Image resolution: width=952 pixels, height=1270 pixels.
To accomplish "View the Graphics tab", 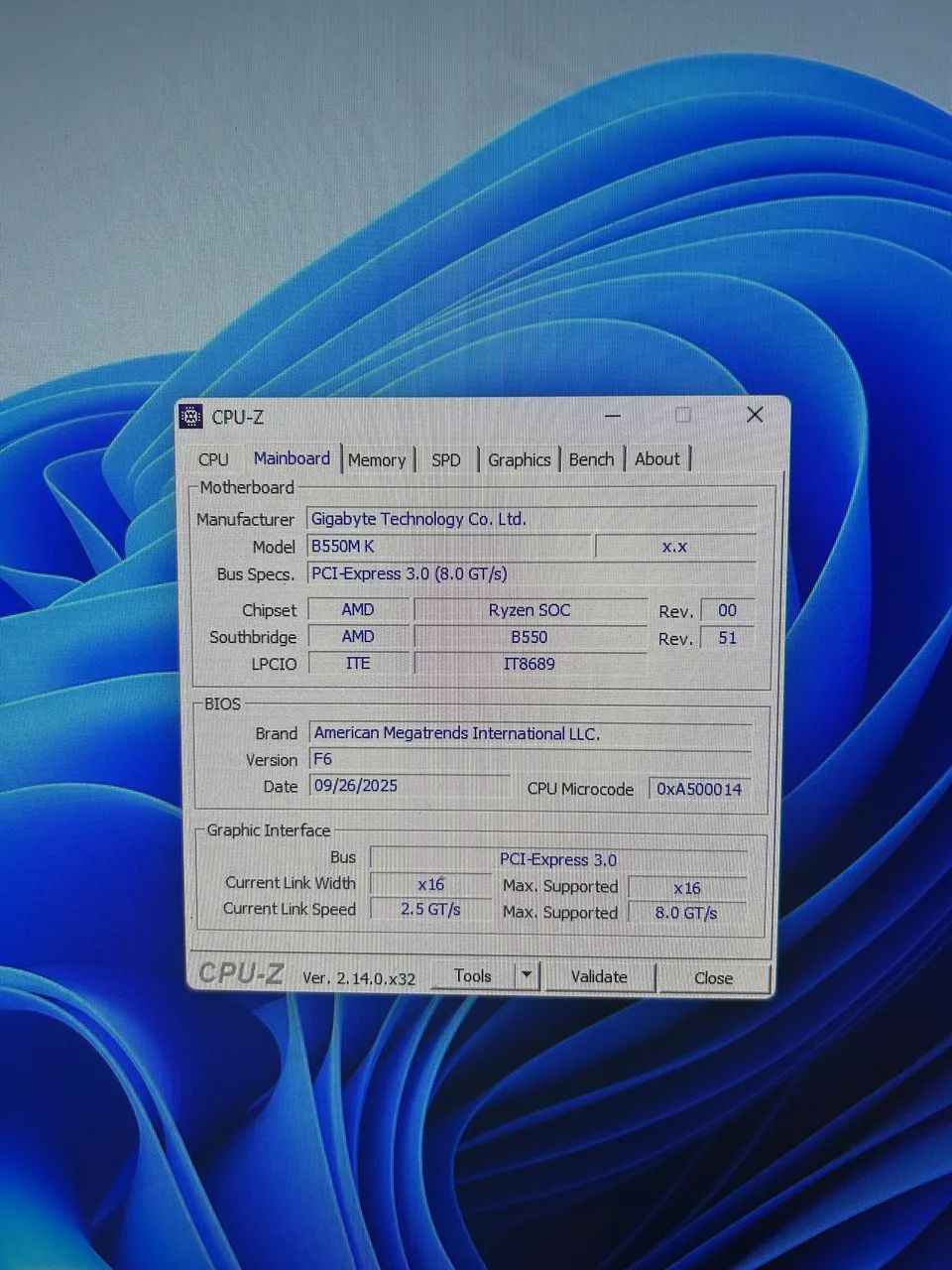I will pos(520,459).
